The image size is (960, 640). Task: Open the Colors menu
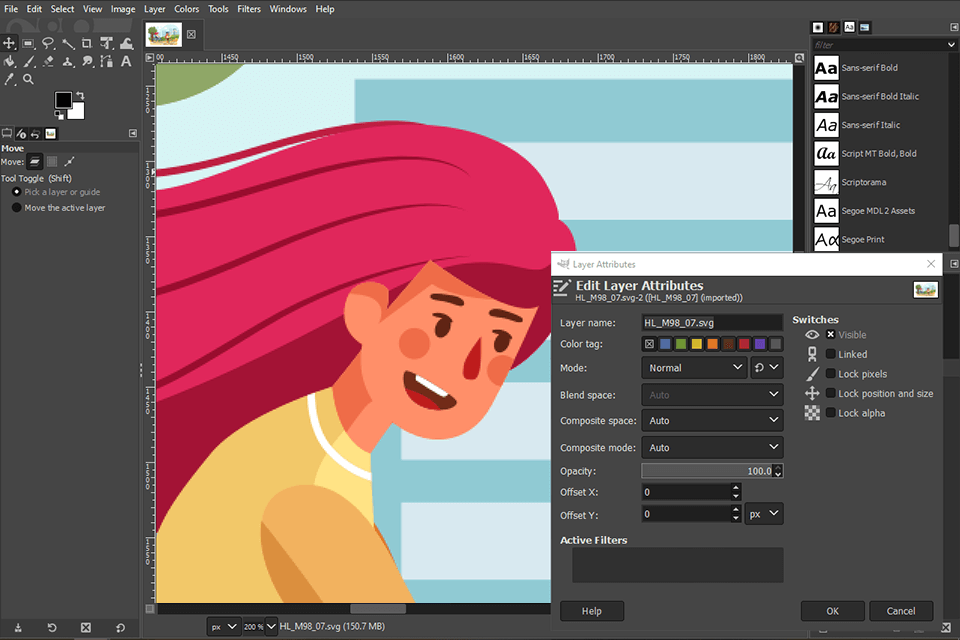pos(187,9)
